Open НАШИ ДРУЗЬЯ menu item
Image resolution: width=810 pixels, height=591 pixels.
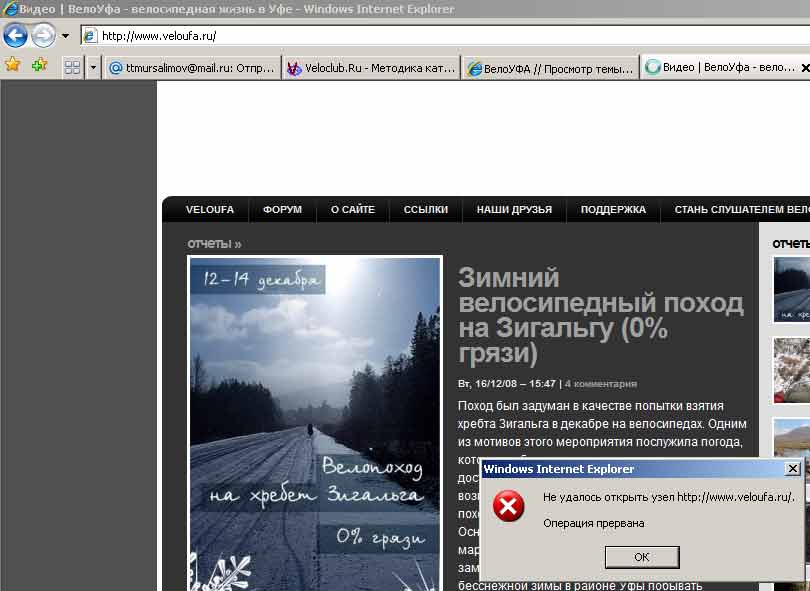pos(515,210)
